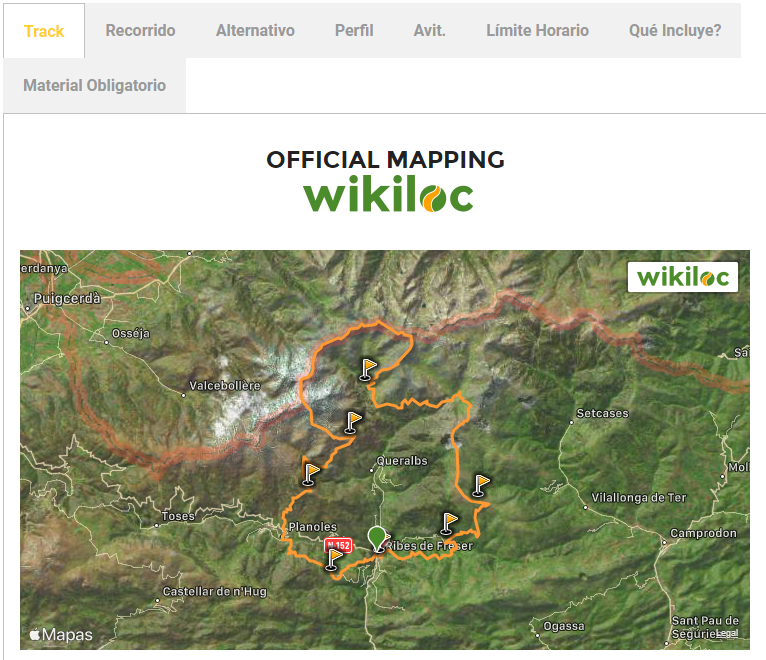766x660 pixels.
Task: Open the Límite Horario tab
Action: coord(537,31)
